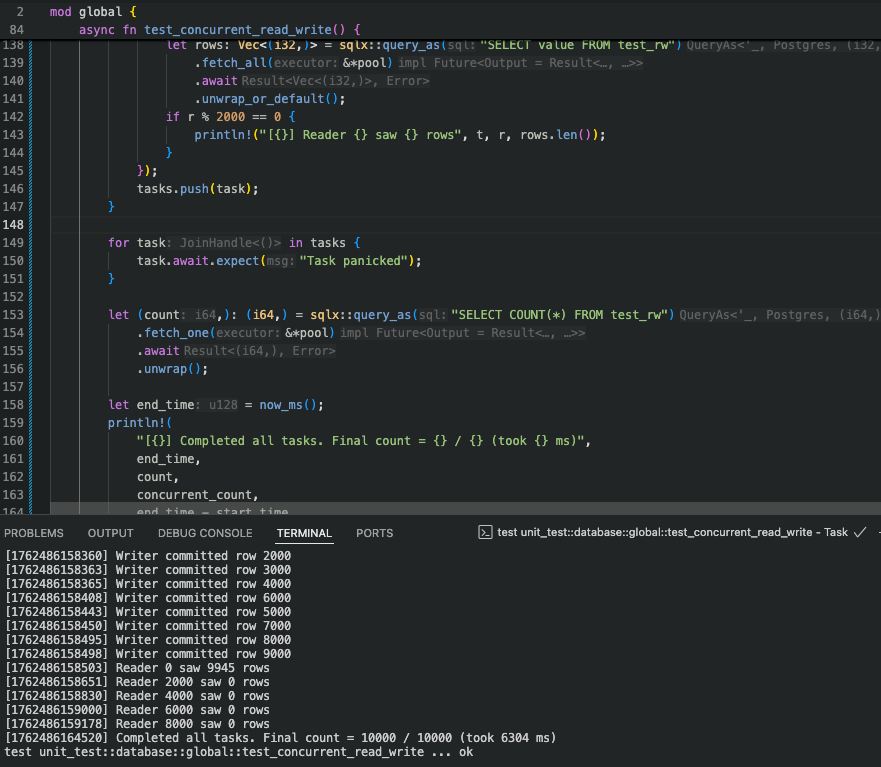
Task: Click the "Completed all tasks. Final count" format string
Action: pyautogui.click(x=360, y=441)
